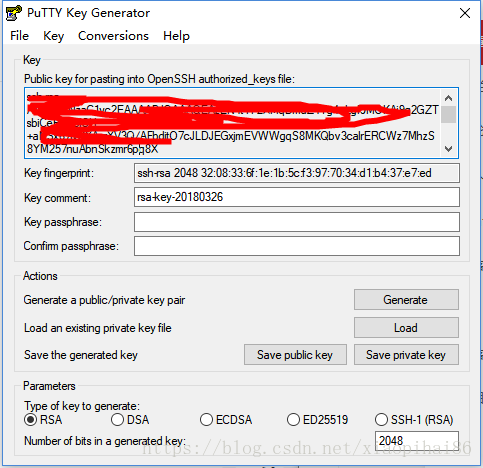Image resolution: width=483 pixels, height=468 pixels.
Task: Click Save private key button
Action: point(406,355)
